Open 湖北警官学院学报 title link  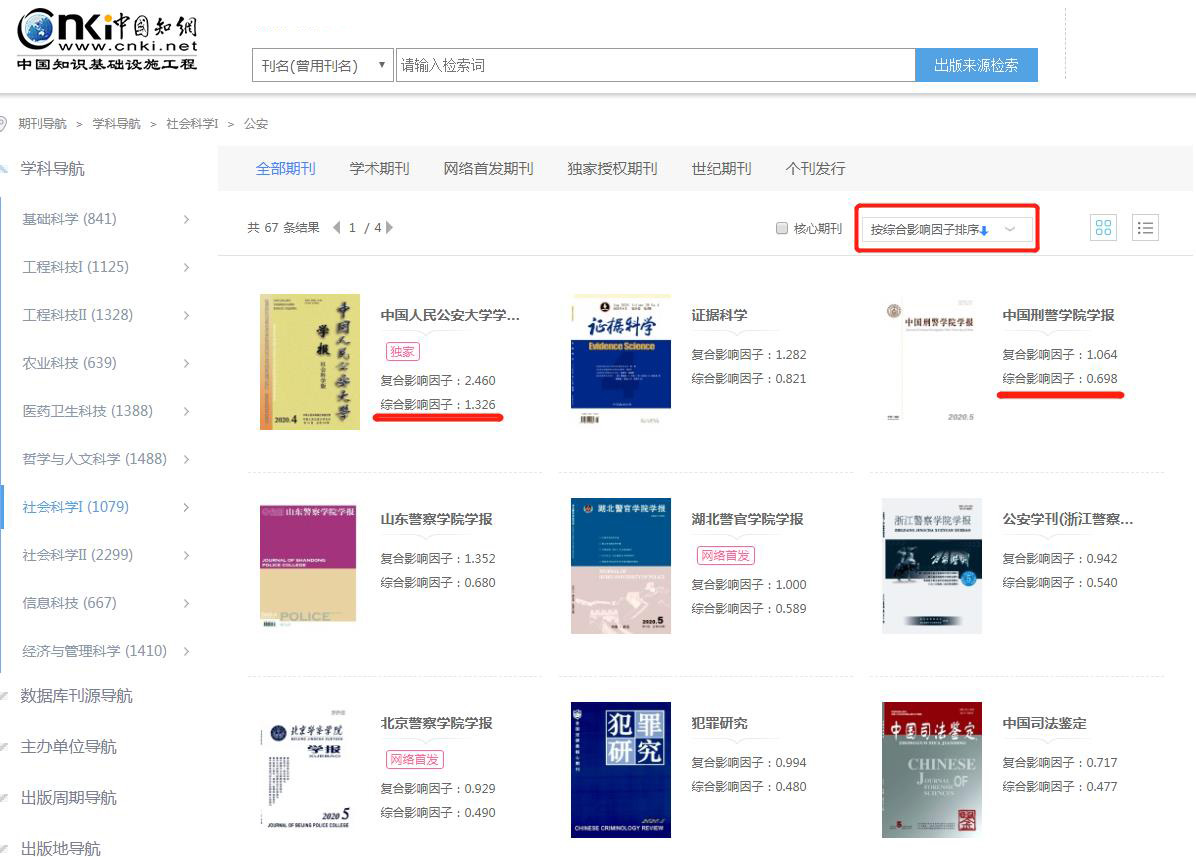click(x=748, y=519)
